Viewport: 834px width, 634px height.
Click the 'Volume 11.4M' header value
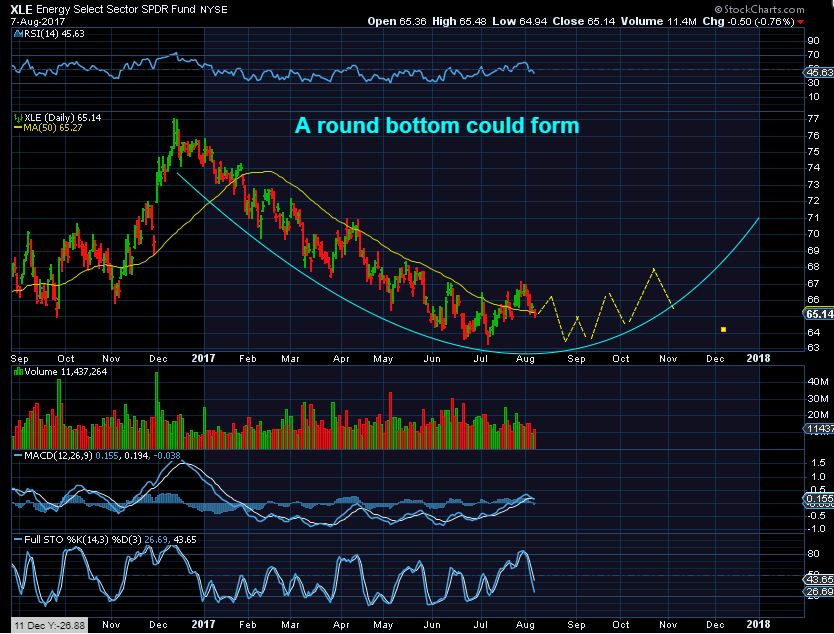[x=658, y=21]
